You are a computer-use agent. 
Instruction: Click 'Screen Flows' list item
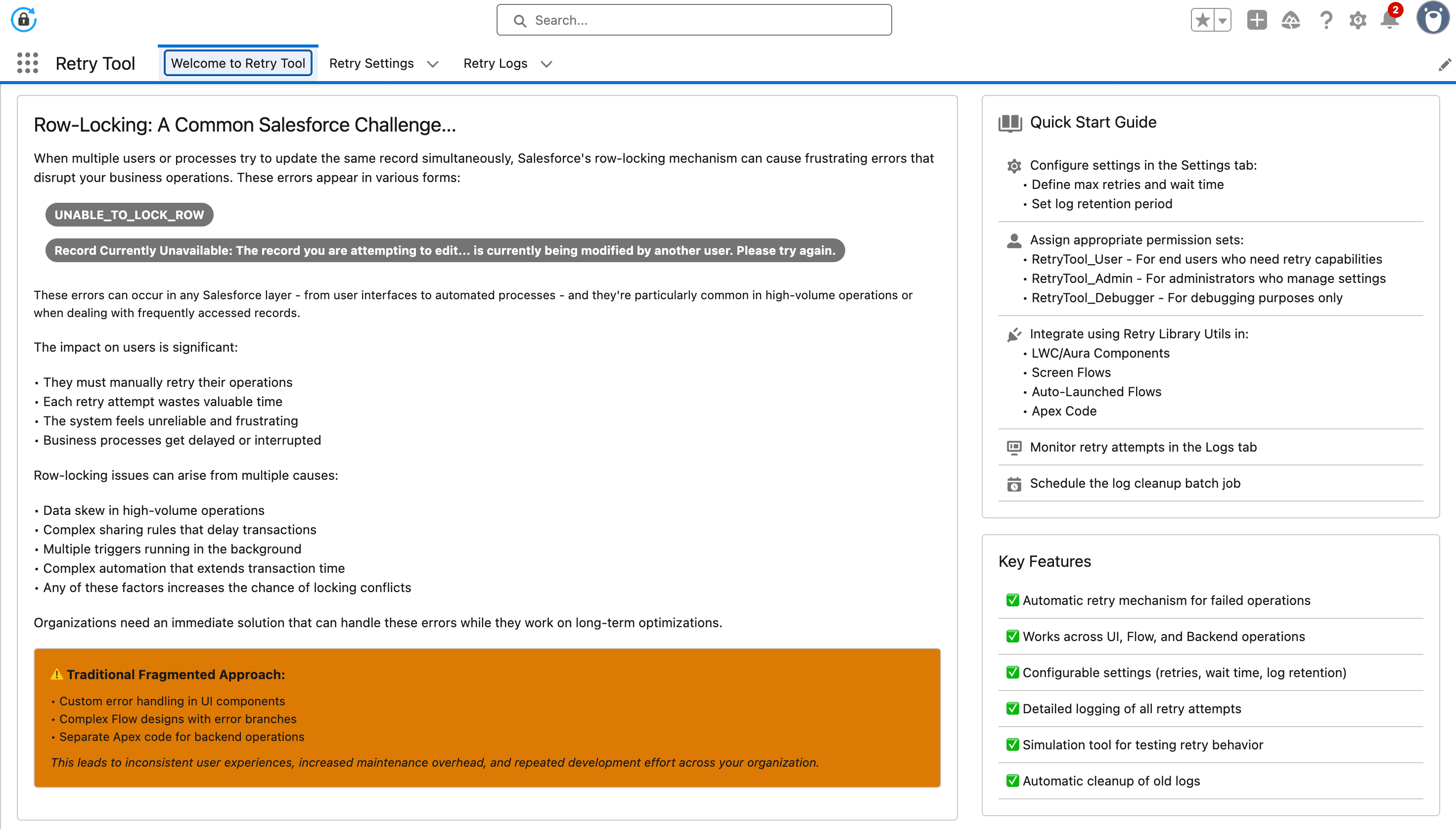click(x=1071, y=372)
